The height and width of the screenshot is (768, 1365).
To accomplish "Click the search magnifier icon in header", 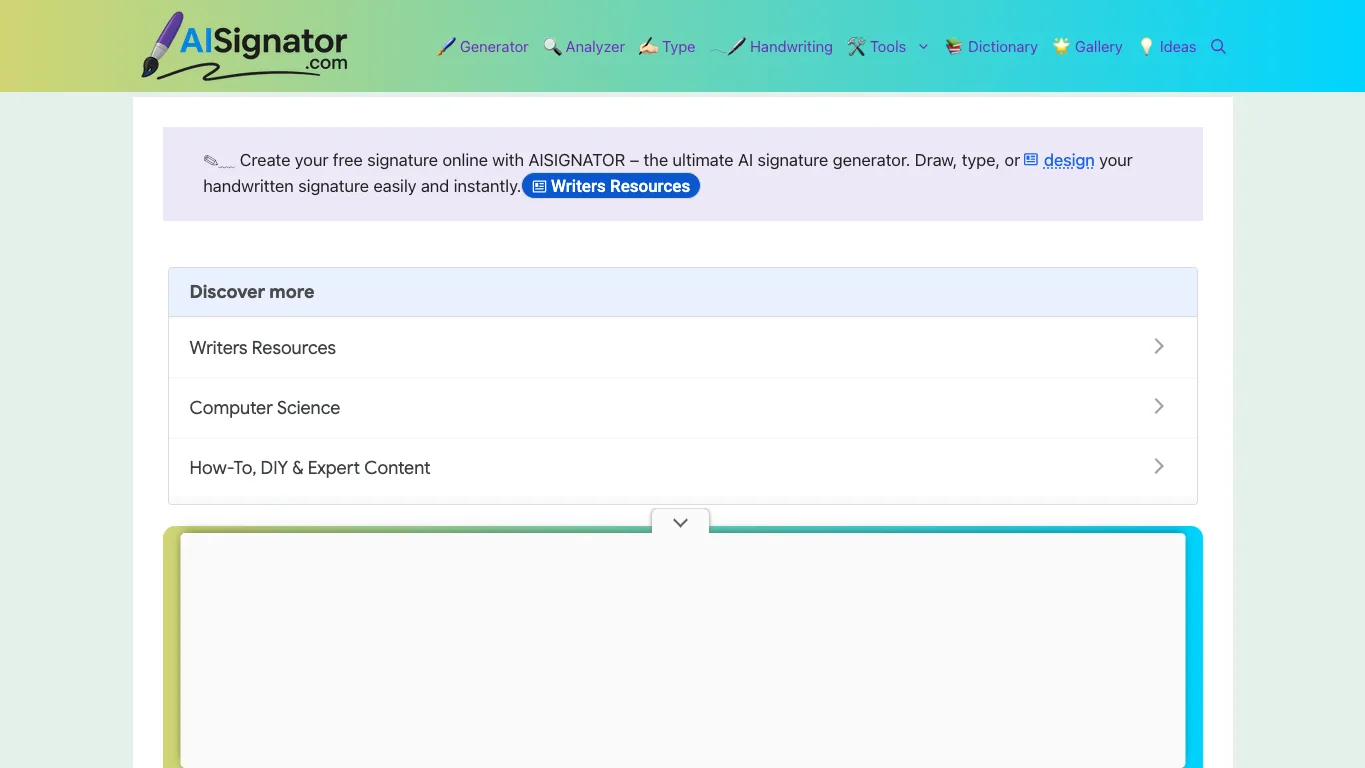I will click(x=1218, y=46).
